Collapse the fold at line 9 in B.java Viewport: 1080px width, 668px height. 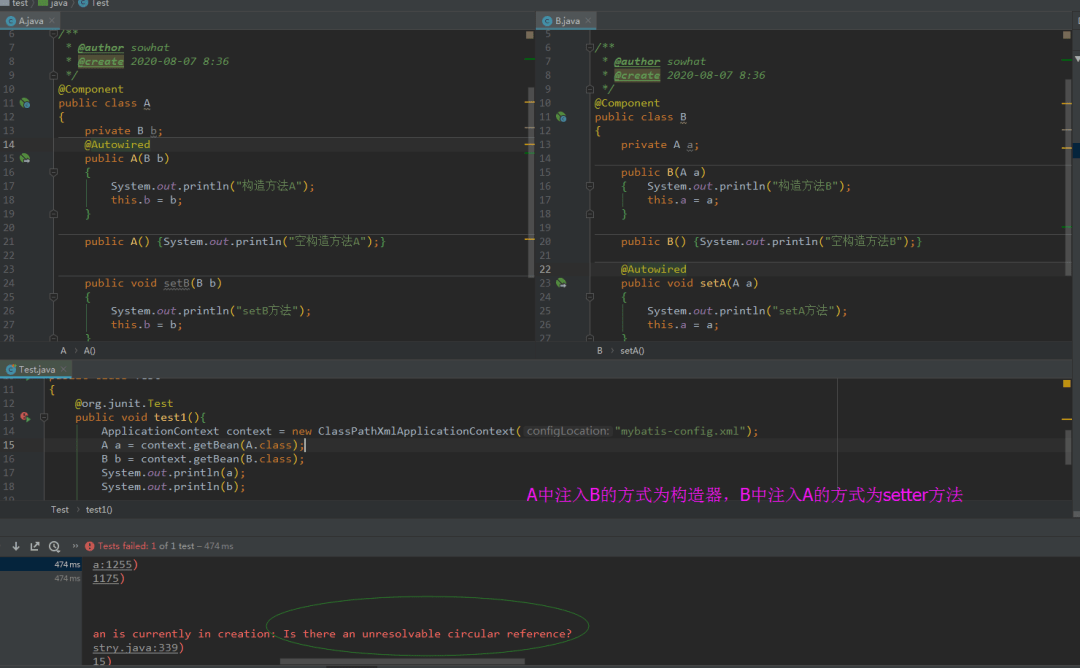click(x=590, y=89)
